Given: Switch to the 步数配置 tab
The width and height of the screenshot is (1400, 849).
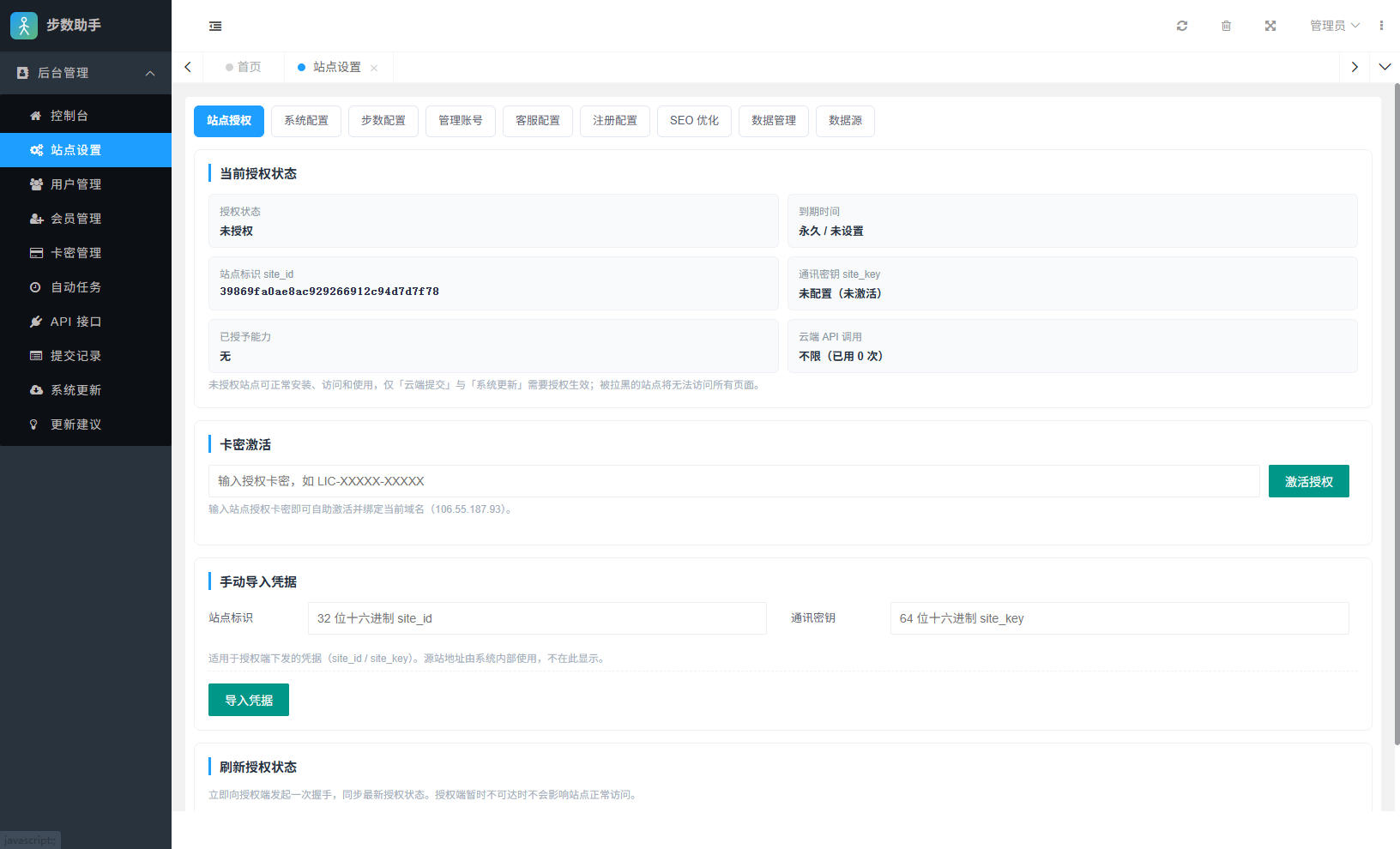Looking at the screenshot, I should [383, 121].
